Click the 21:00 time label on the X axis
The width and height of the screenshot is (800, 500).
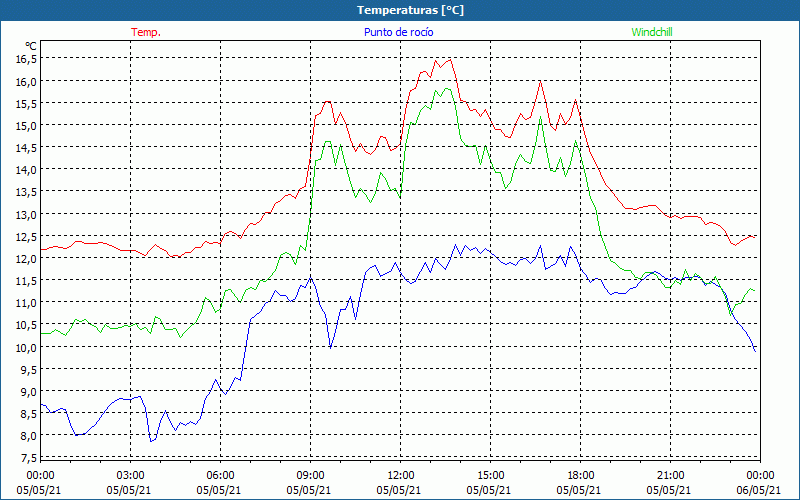670,476
